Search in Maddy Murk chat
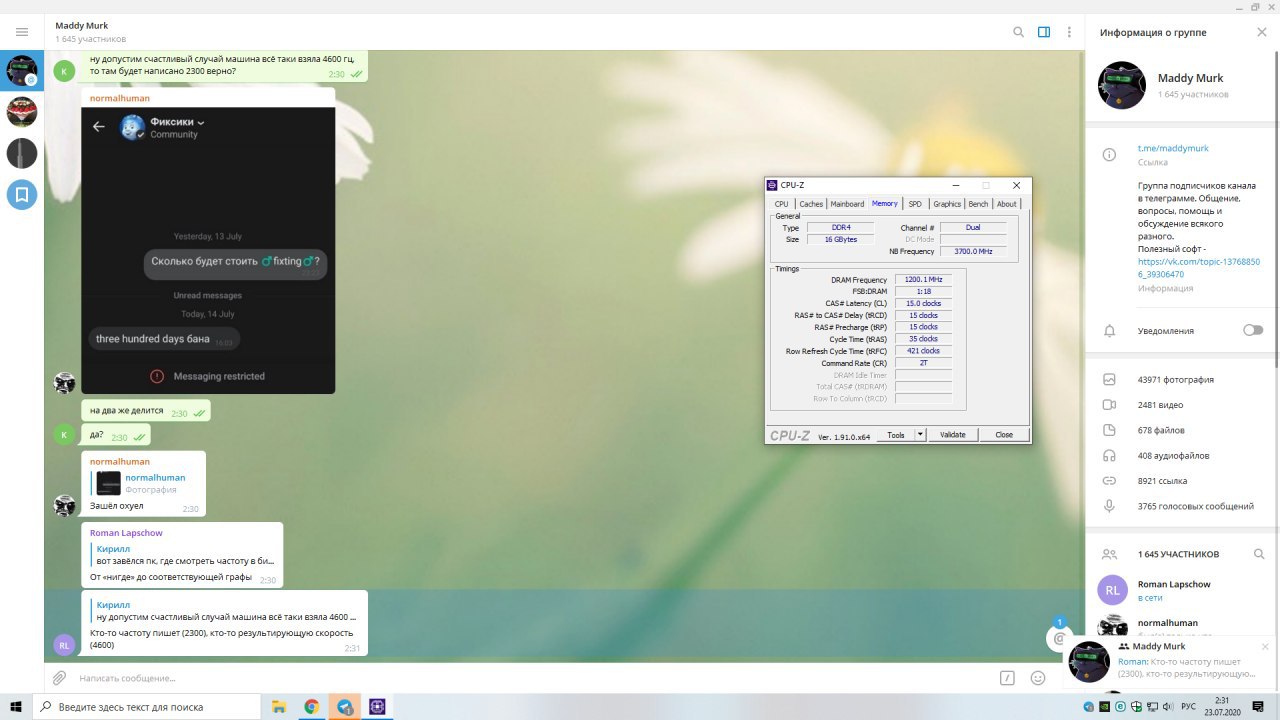 tap(1018, 32)
